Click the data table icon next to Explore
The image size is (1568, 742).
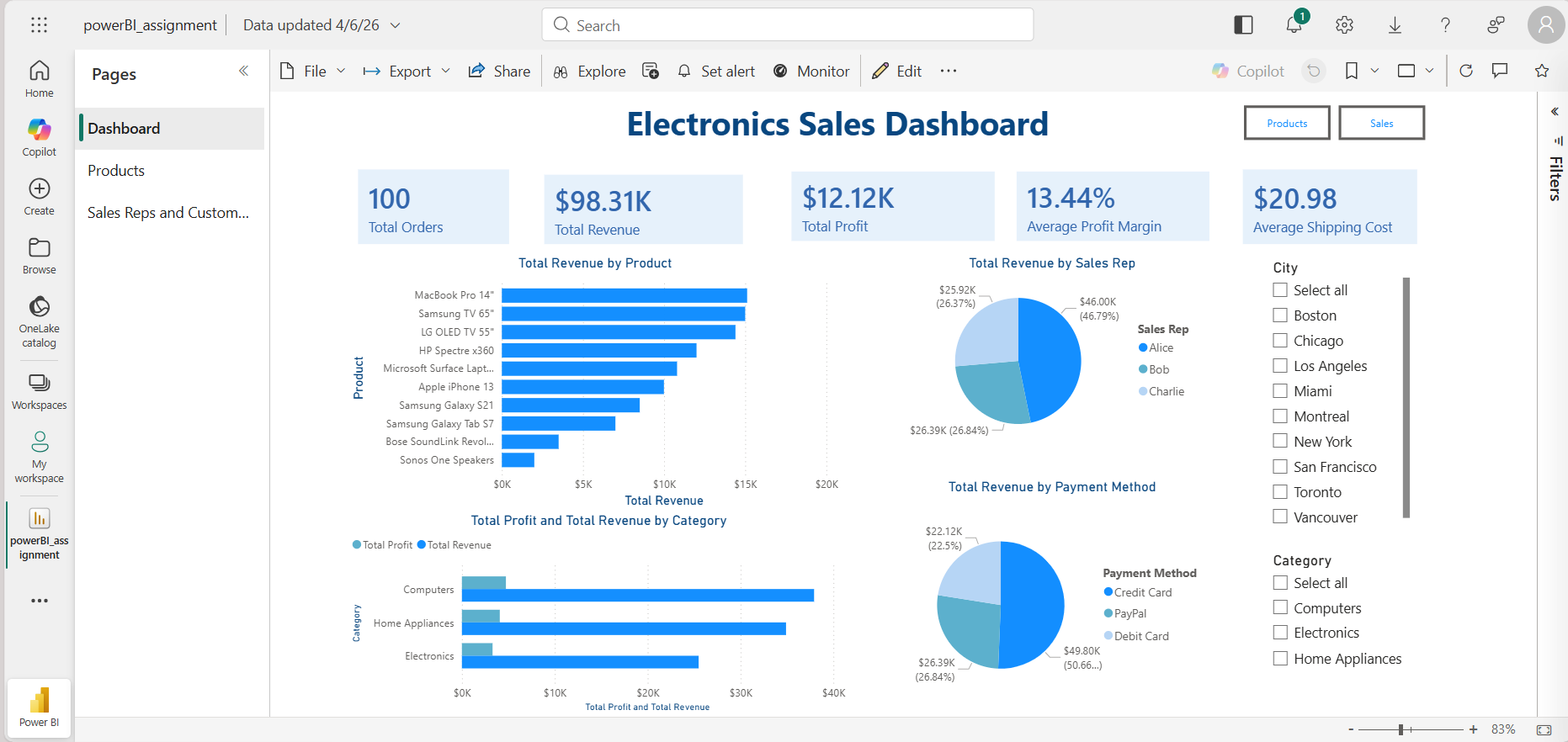[x=651, y=71]
